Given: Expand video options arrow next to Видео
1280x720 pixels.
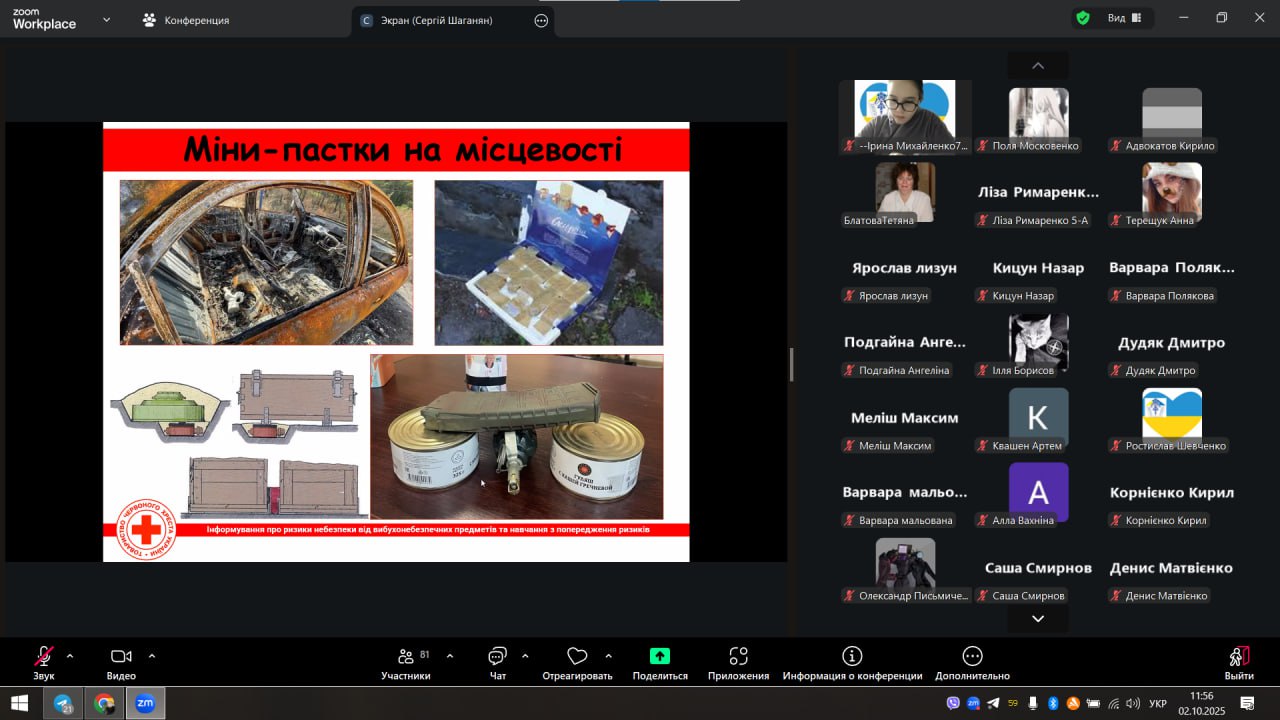Looking at the screenshot, I should click(152, 656).
